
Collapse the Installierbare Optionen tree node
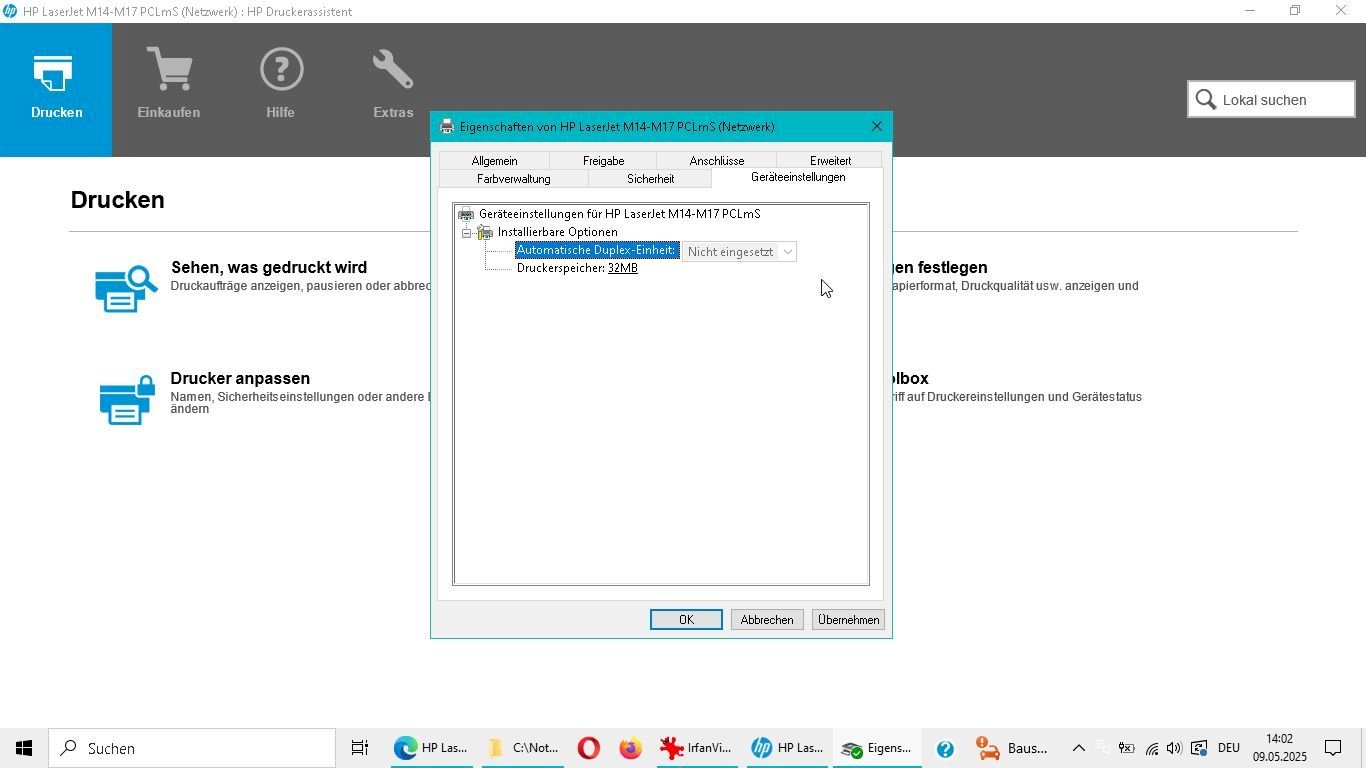click(x=466, y=233)
